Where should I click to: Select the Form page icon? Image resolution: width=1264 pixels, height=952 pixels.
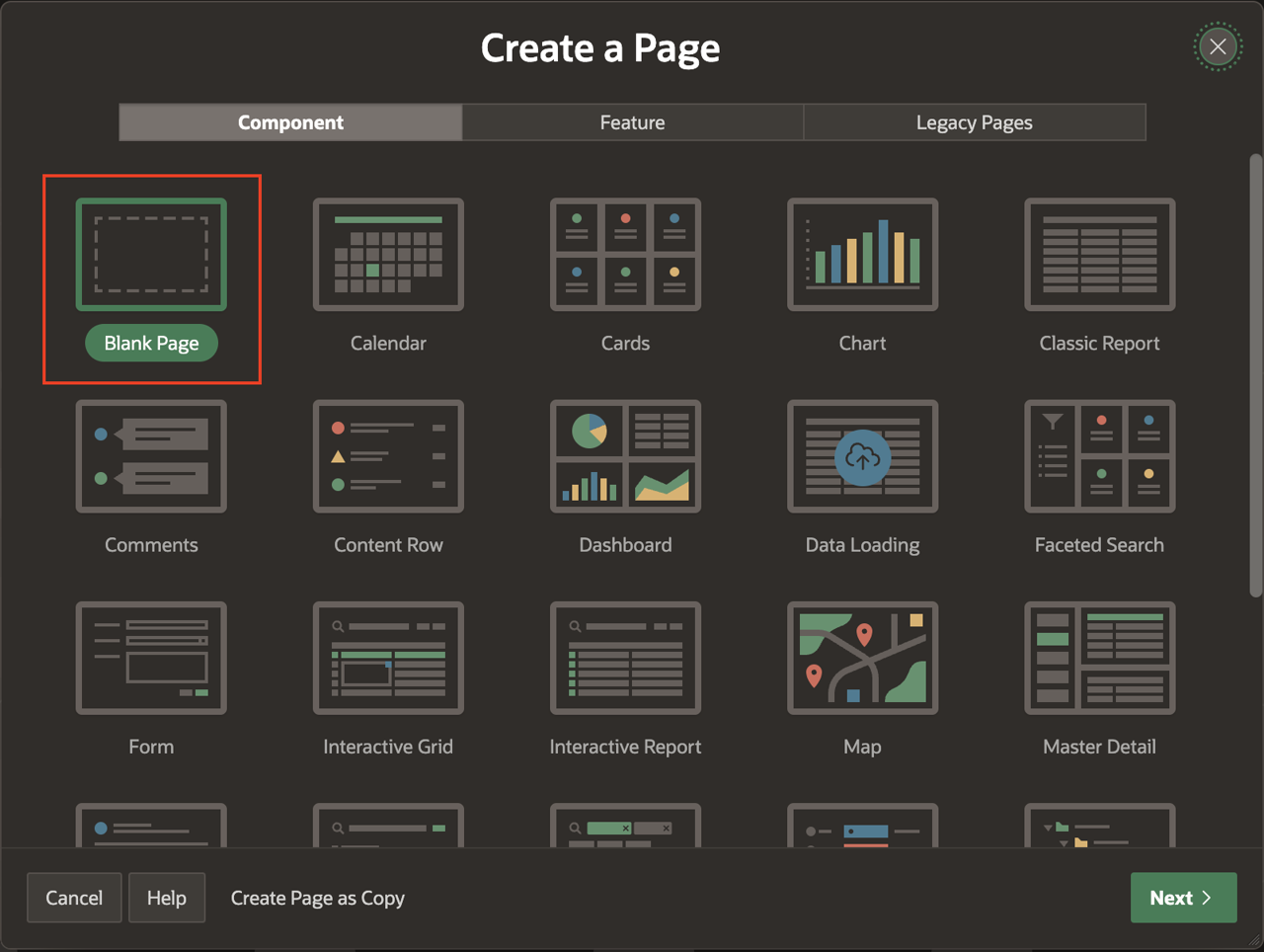click(151, 658)
